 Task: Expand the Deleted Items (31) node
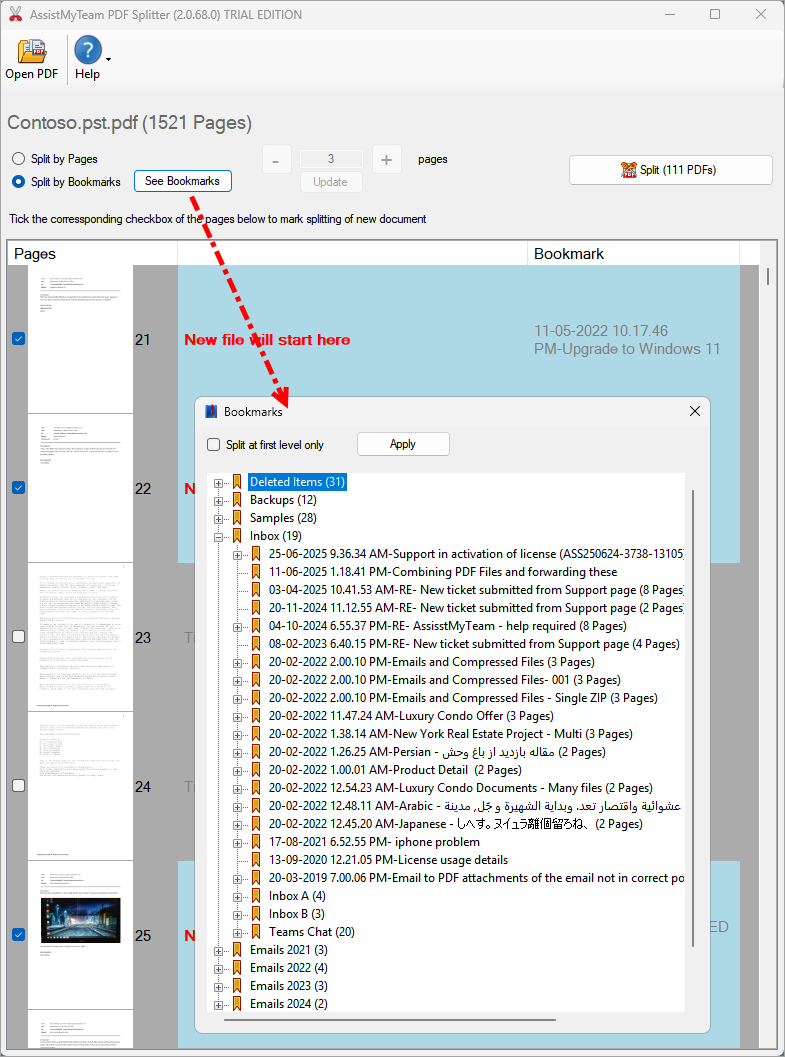coord(219,482)
